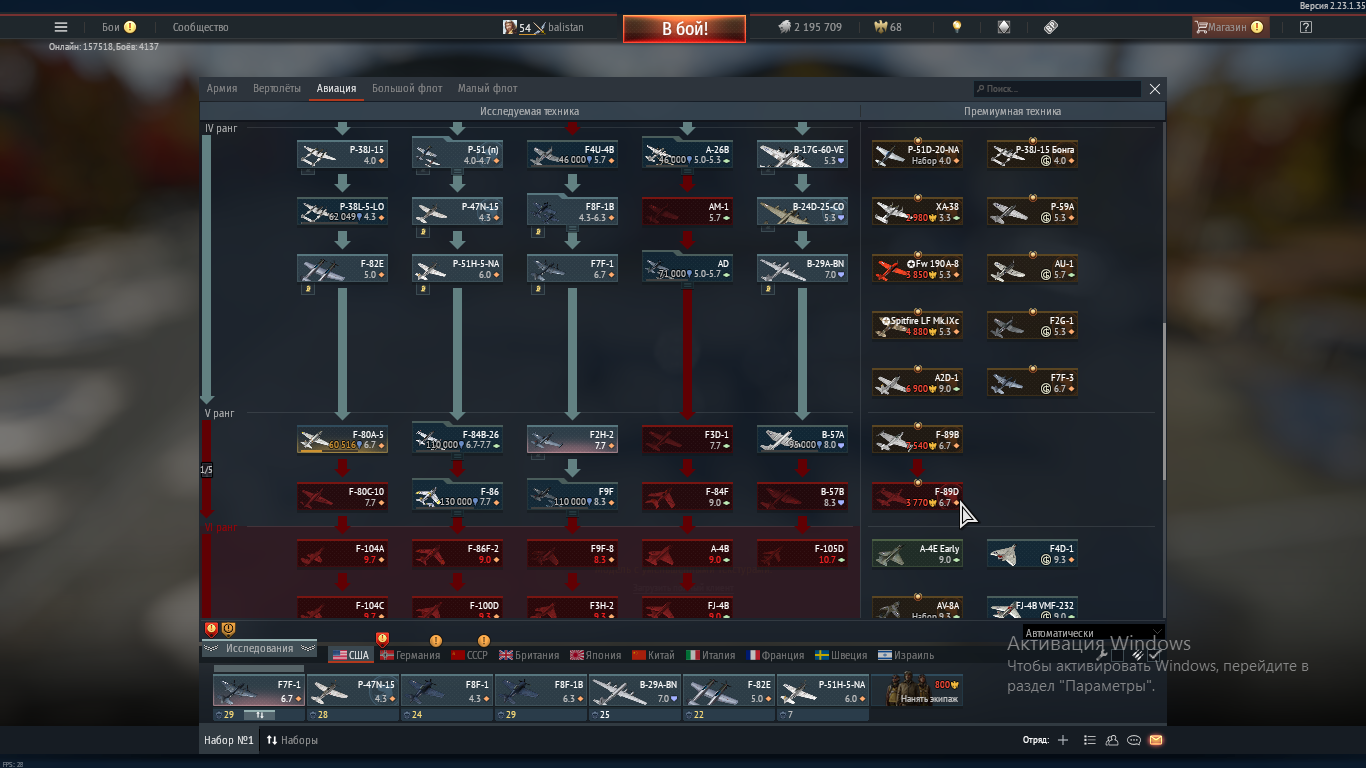Close the research tree with X icon
1366x768 pixels.
pos(1155,89)
